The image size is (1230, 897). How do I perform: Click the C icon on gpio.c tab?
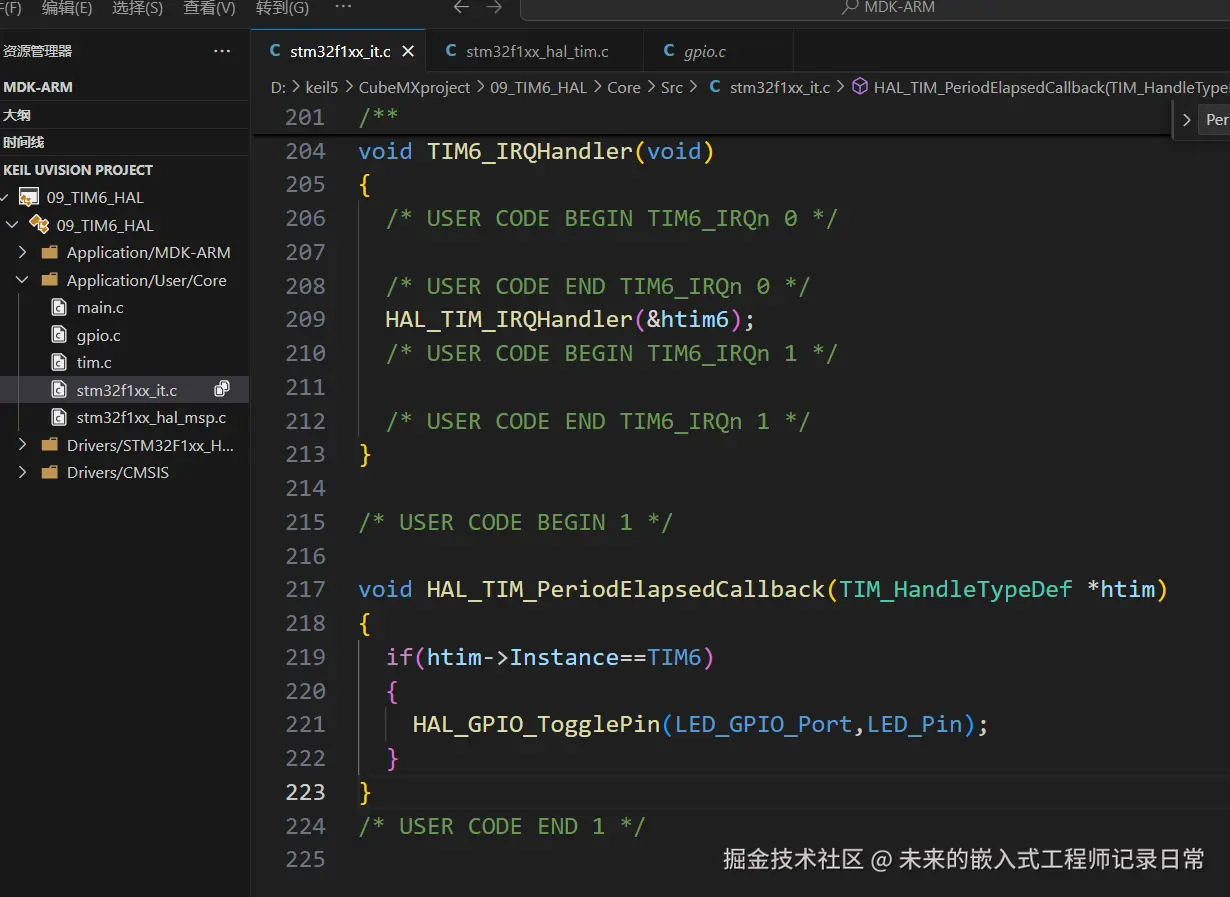pos(669,51)
